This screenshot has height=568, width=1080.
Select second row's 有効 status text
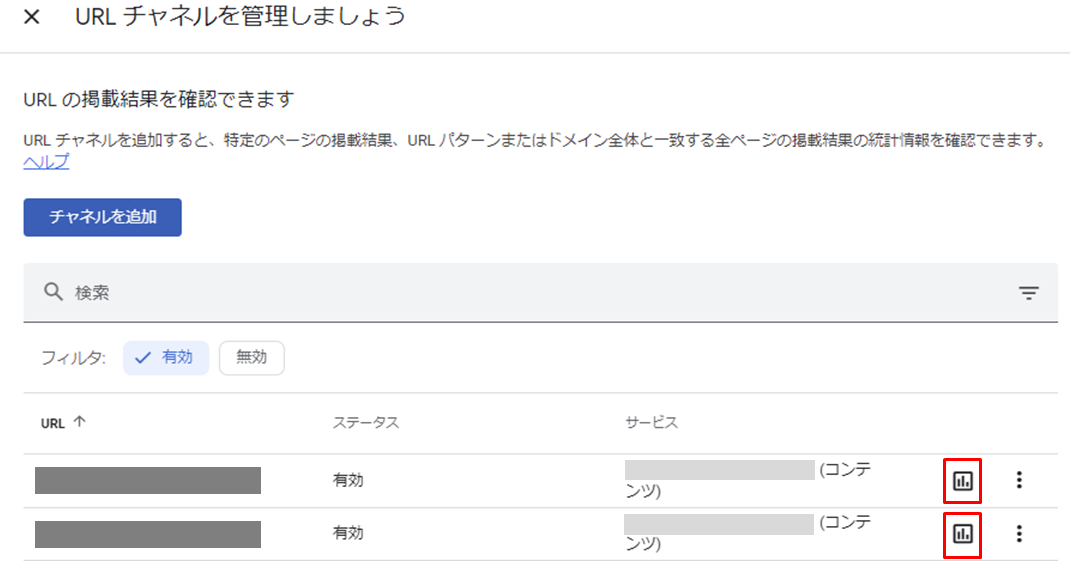(x=348, y=534)
